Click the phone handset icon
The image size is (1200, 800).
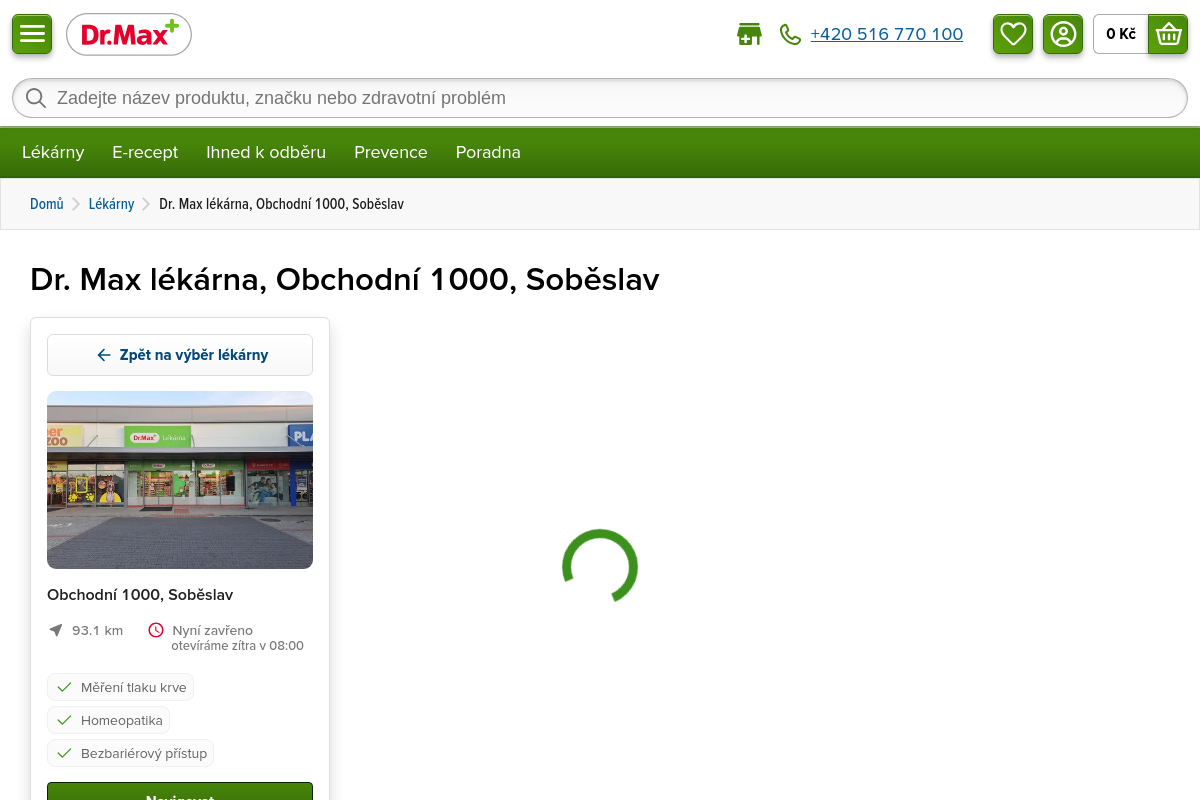click(x=790, y=35)
